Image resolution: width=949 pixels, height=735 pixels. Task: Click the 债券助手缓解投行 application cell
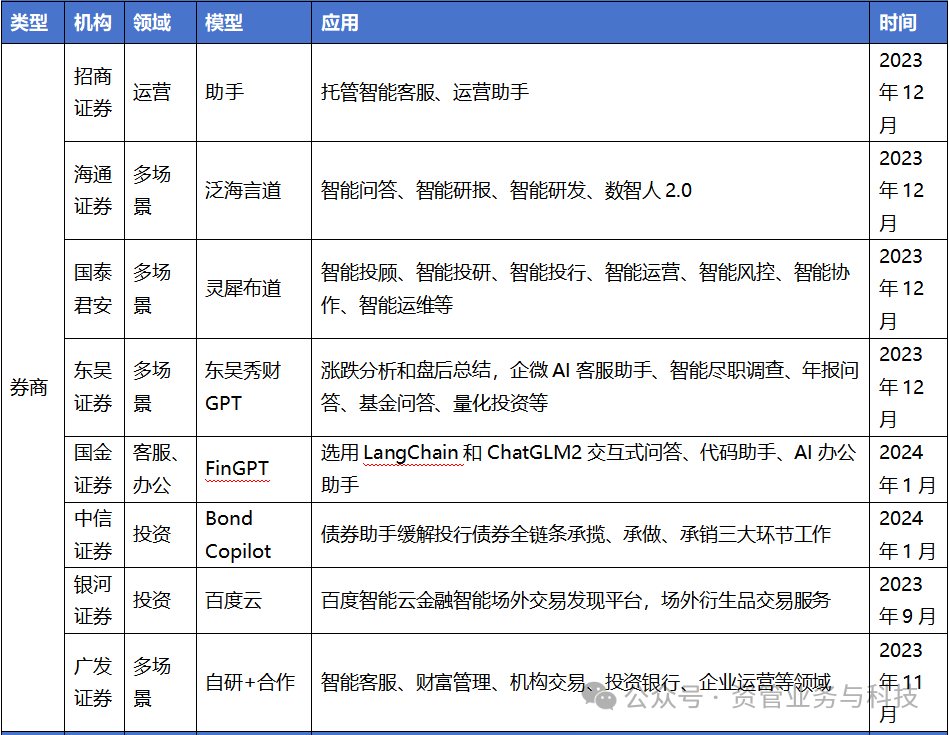[591, 535]
